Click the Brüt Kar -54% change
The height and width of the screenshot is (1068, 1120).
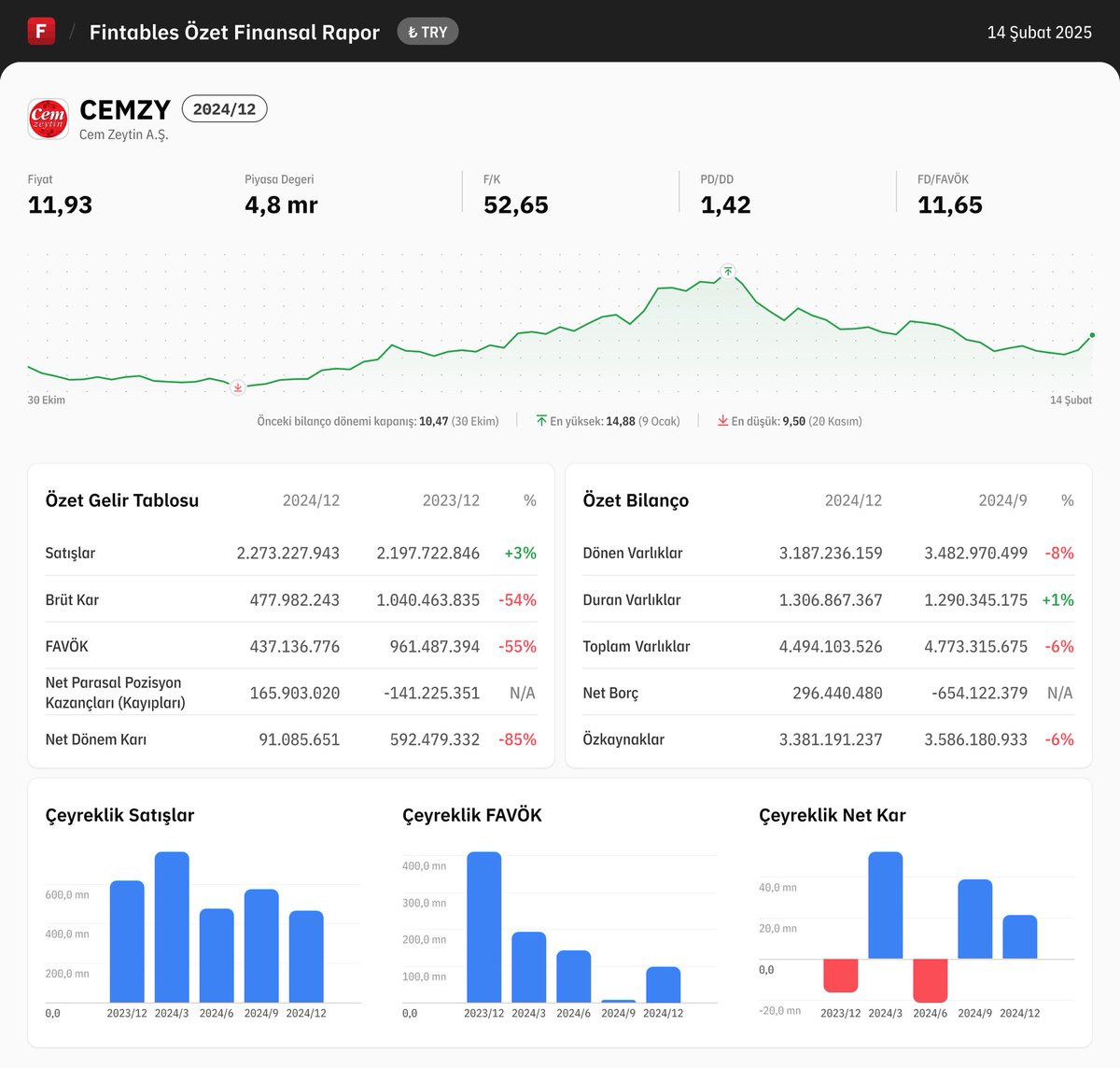518,599
